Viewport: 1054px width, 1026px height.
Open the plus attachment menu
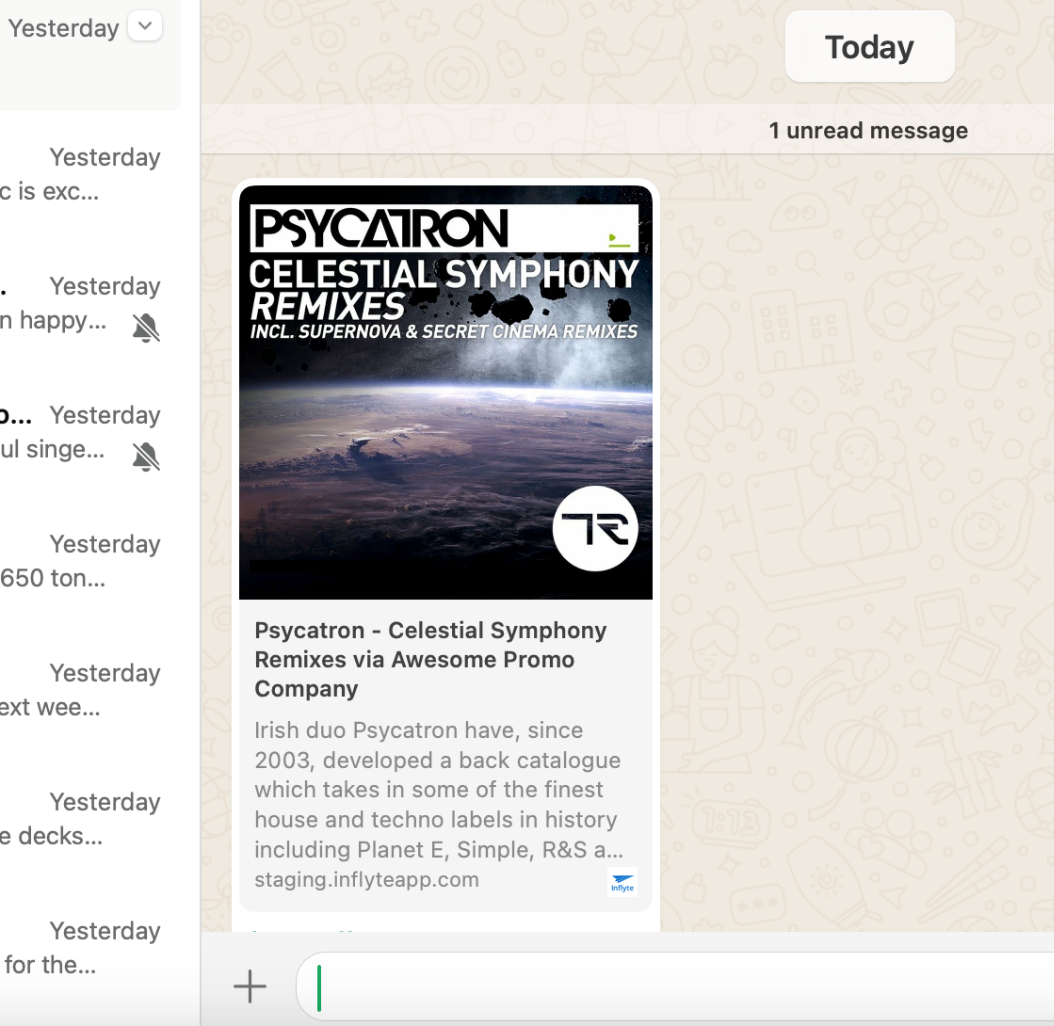pyautogui.click(x=250, y=986)
